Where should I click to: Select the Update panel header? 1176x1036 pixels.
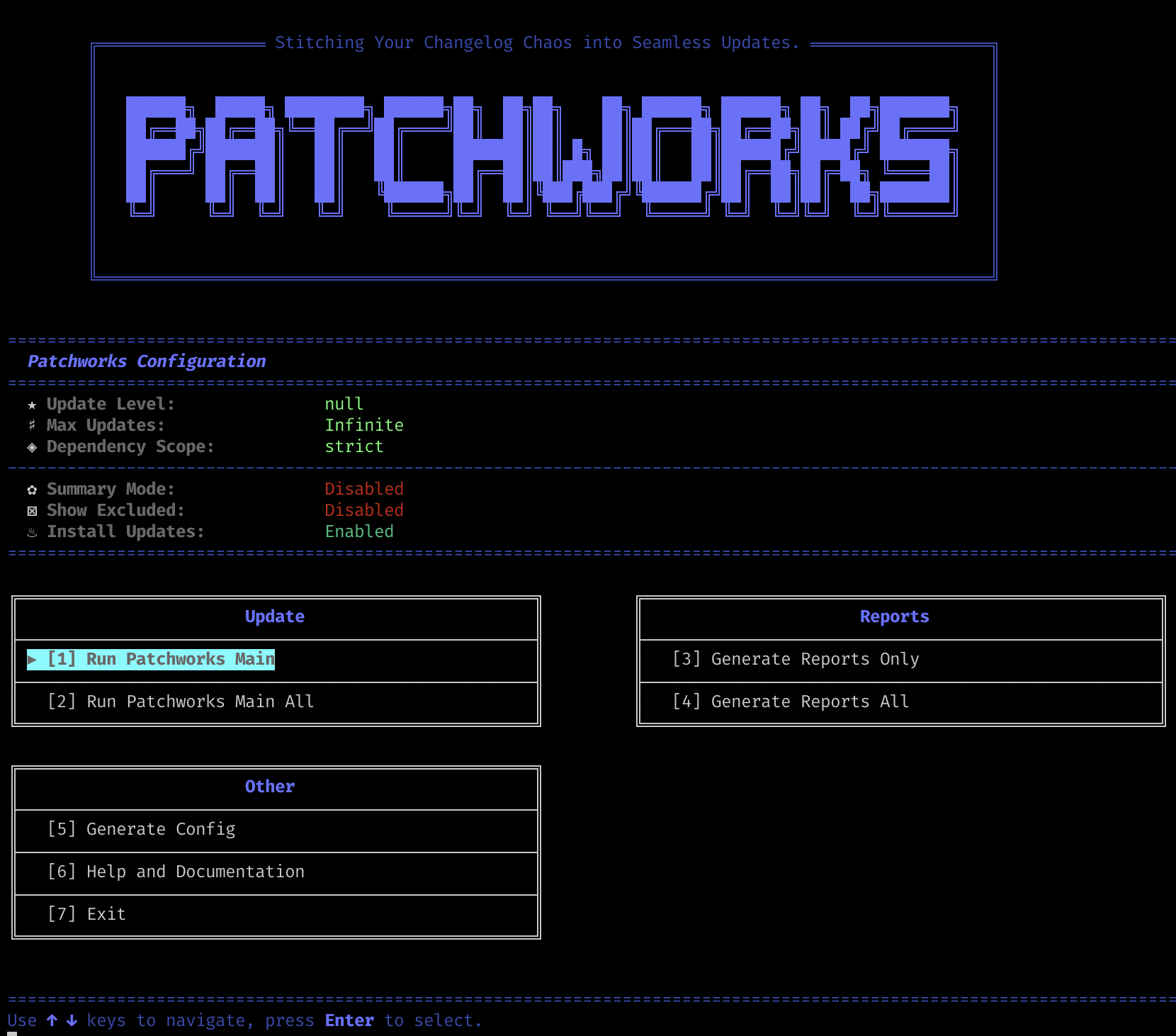274,616
